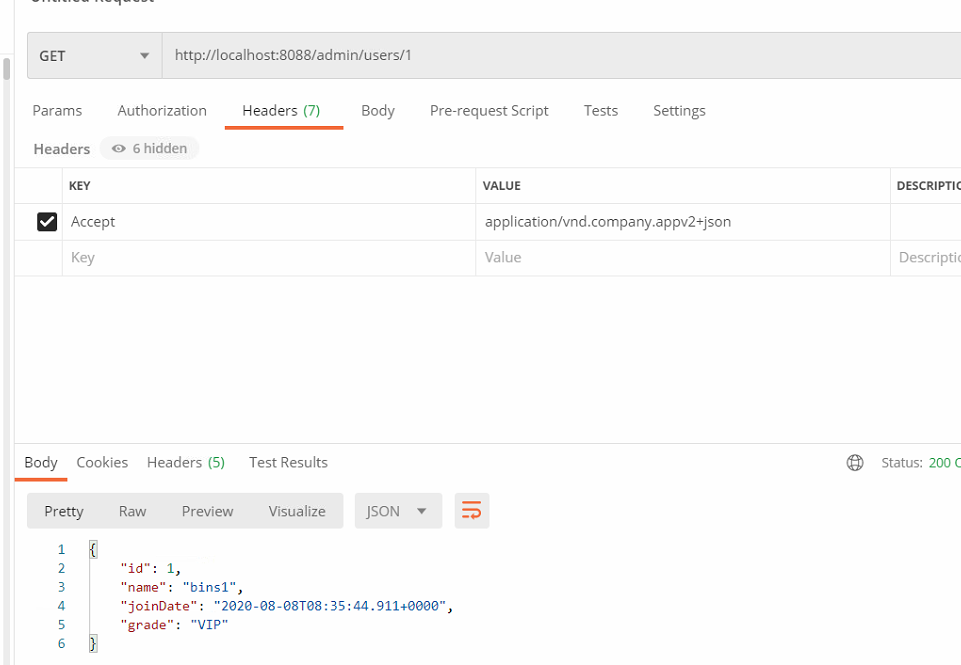Image resolution: width=961 pixels, height=665 pixels.
Task: Click the Accept header key cell
Action: (x=269, y=222)
